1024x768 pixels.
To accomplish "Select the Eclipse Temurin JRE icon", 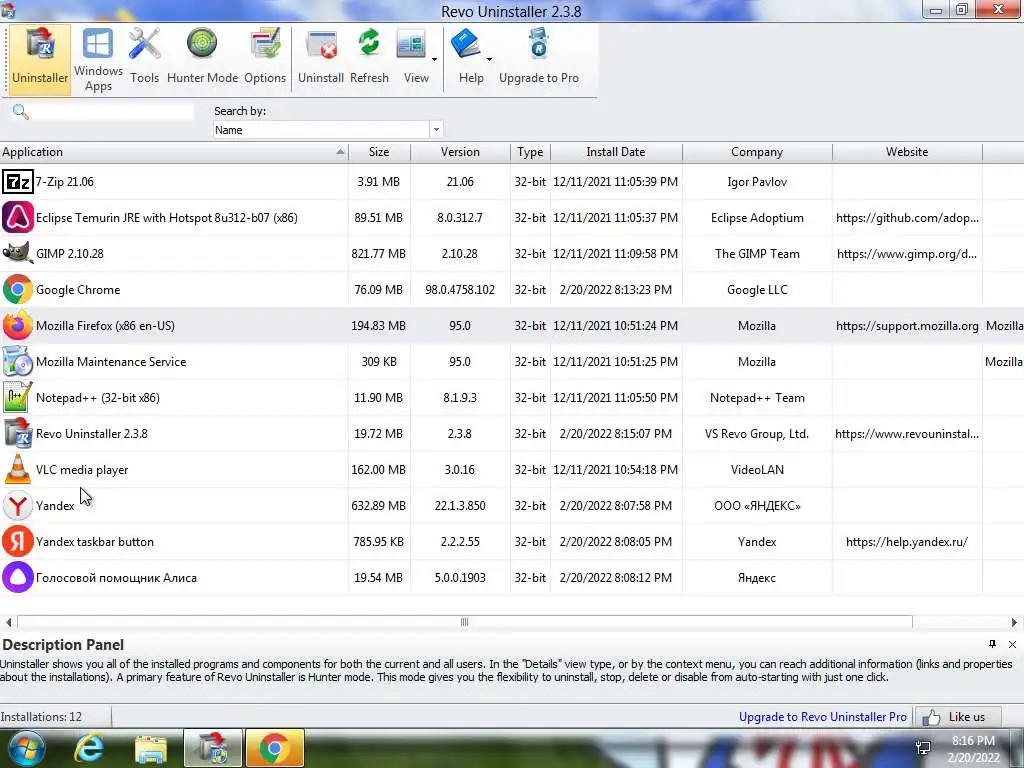I will click(x=18, y=217).
